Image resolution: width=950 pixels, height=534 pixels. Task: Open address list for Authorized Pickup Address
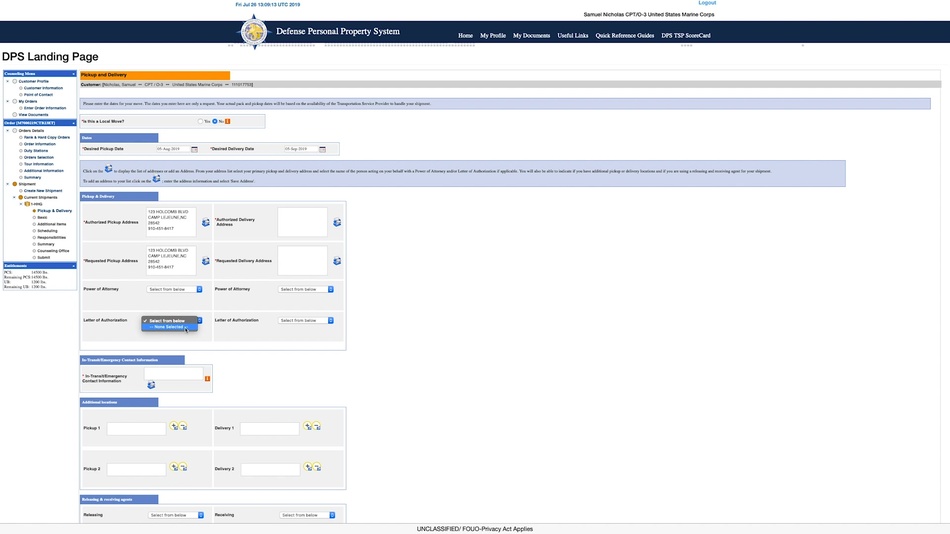click(206, 223)
